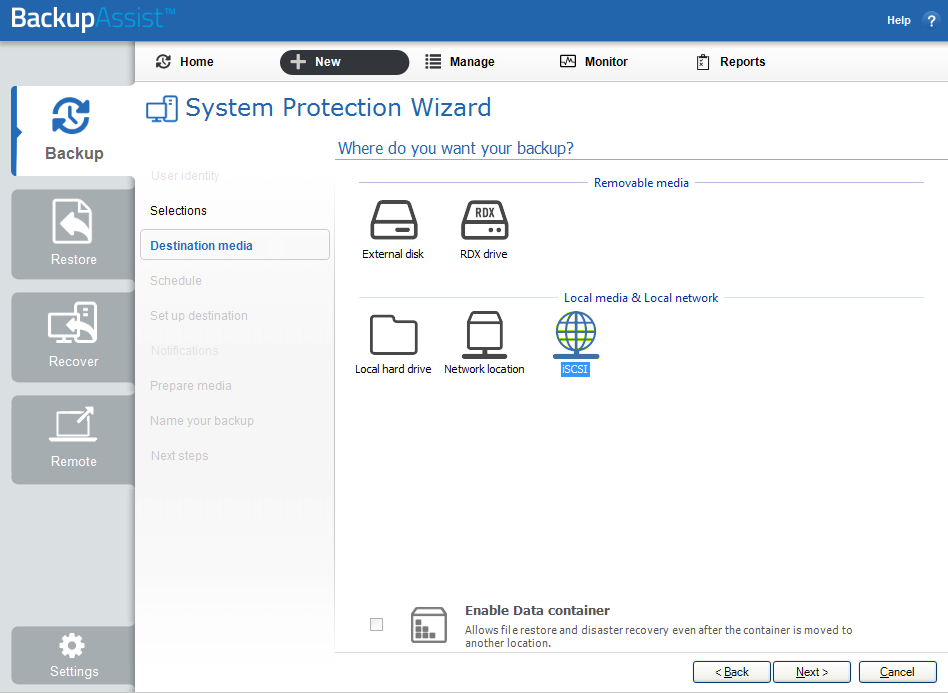Switch to the New tab
The width and height of the screenshot is (948, 693).
click(x=345, y=62)
